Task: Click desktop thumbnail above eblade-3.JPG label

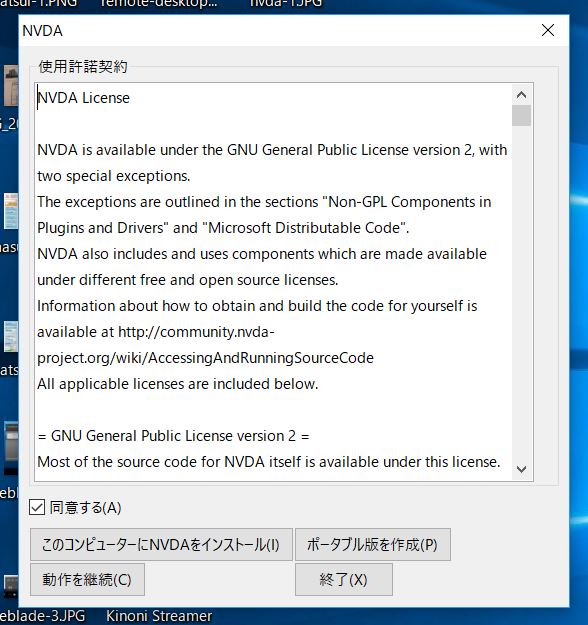Action: (x=11, y=586)
